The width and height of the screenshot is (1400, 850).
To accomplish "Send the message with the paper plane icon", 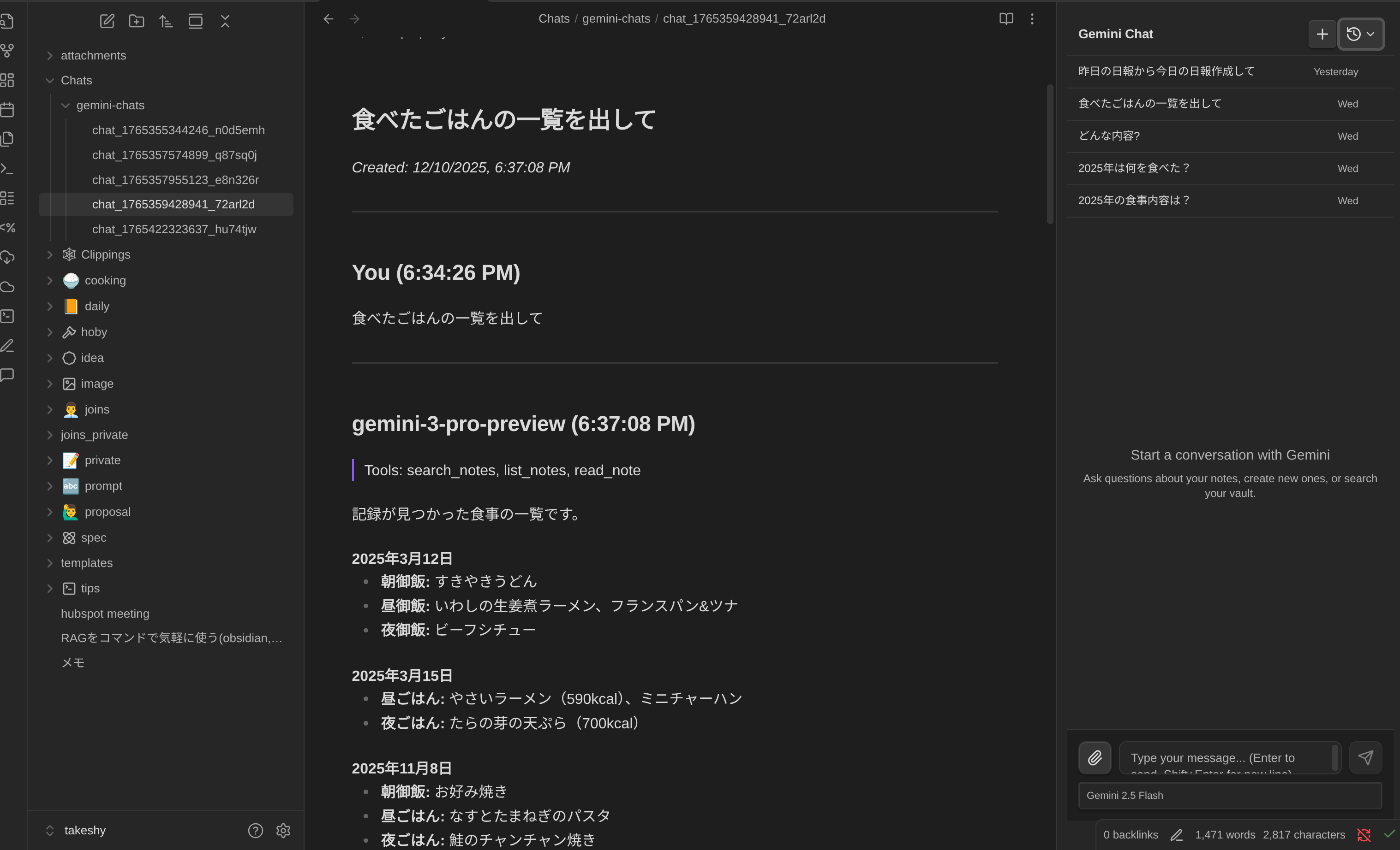I will coord(1365,757).
